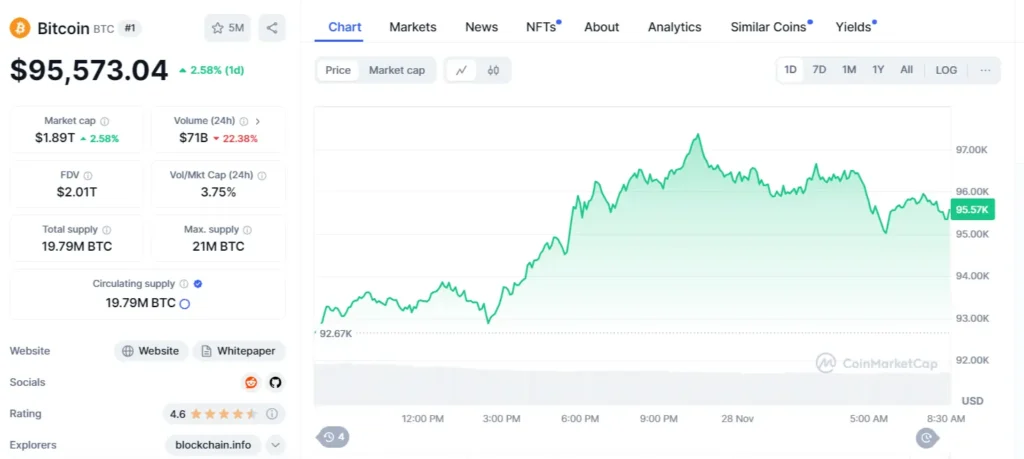Click the rating info icon beside stars
Screen dimensions: 1024x459
point(272,414)
